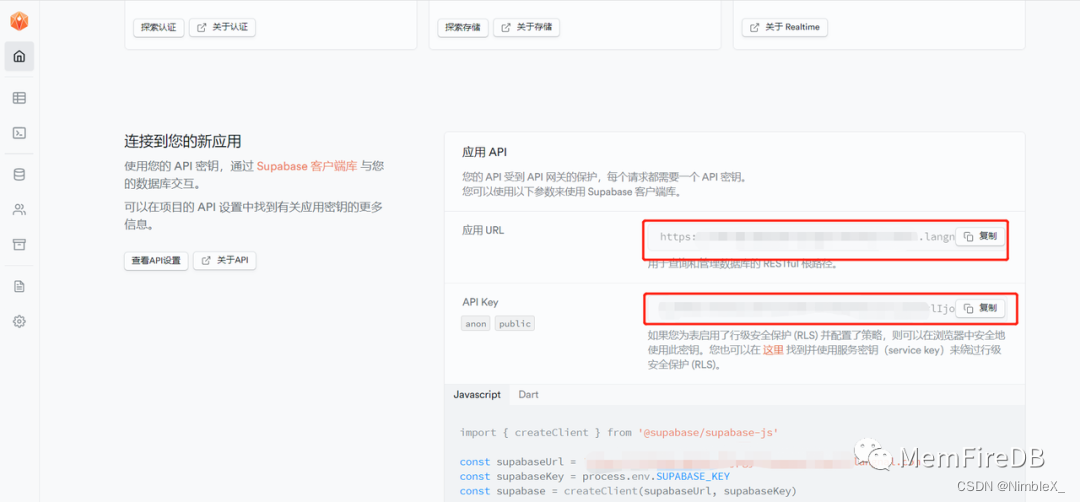Open the Home icon in sidebar
1080x502 pixels.
[19, 56]
